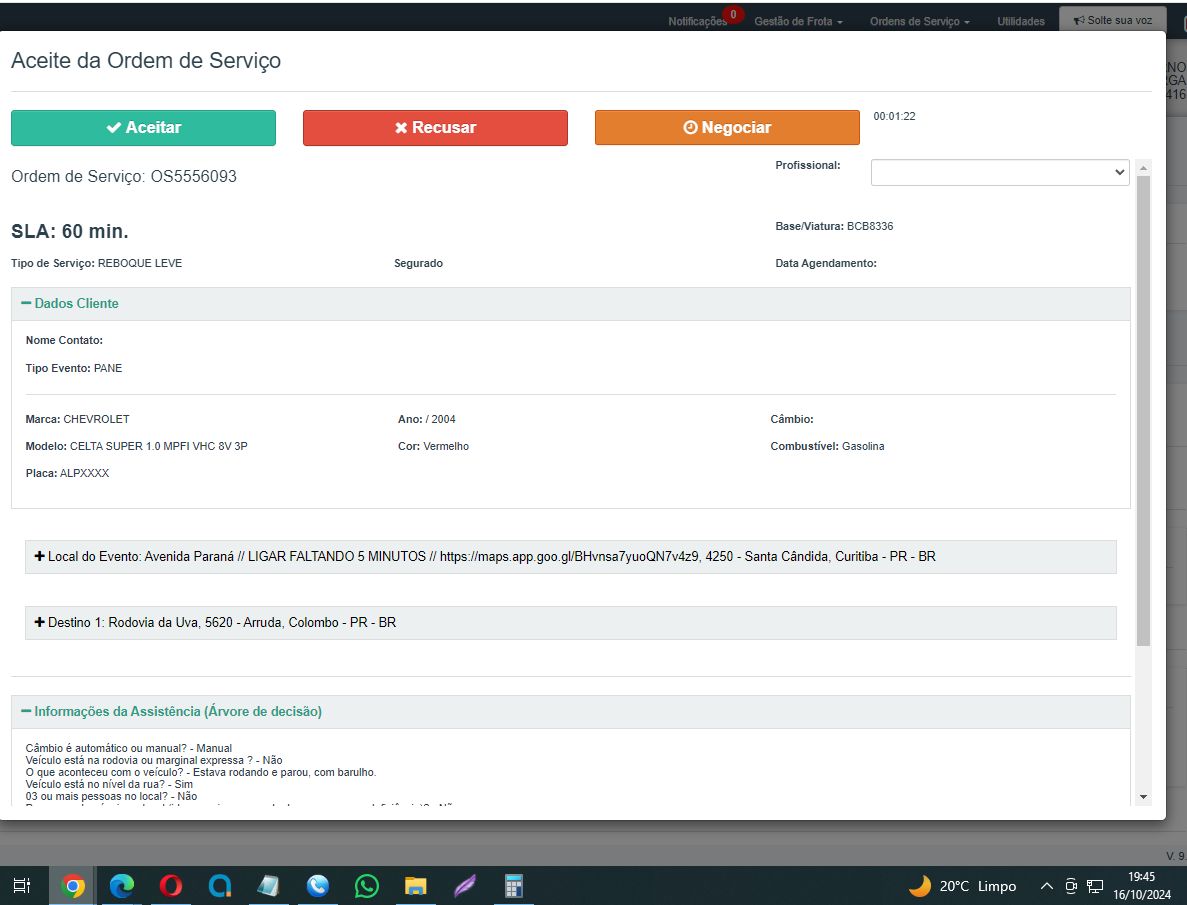Open the Gestão de Frota menu
Screen dimensions: 1187x905
(x=798, y=21)
